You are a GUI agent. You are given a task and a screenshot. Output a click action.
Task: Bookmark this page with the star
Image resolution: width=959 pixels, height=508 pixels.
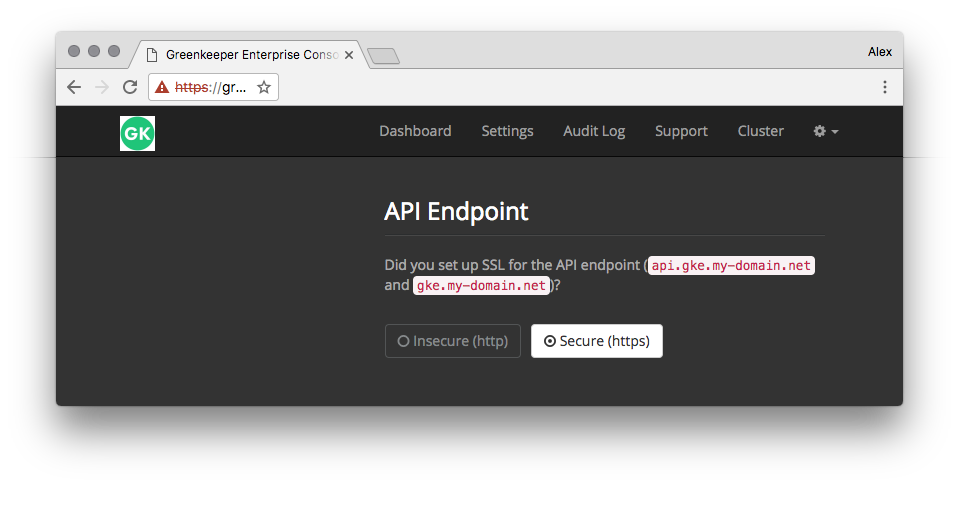click(x=264, y=87)
